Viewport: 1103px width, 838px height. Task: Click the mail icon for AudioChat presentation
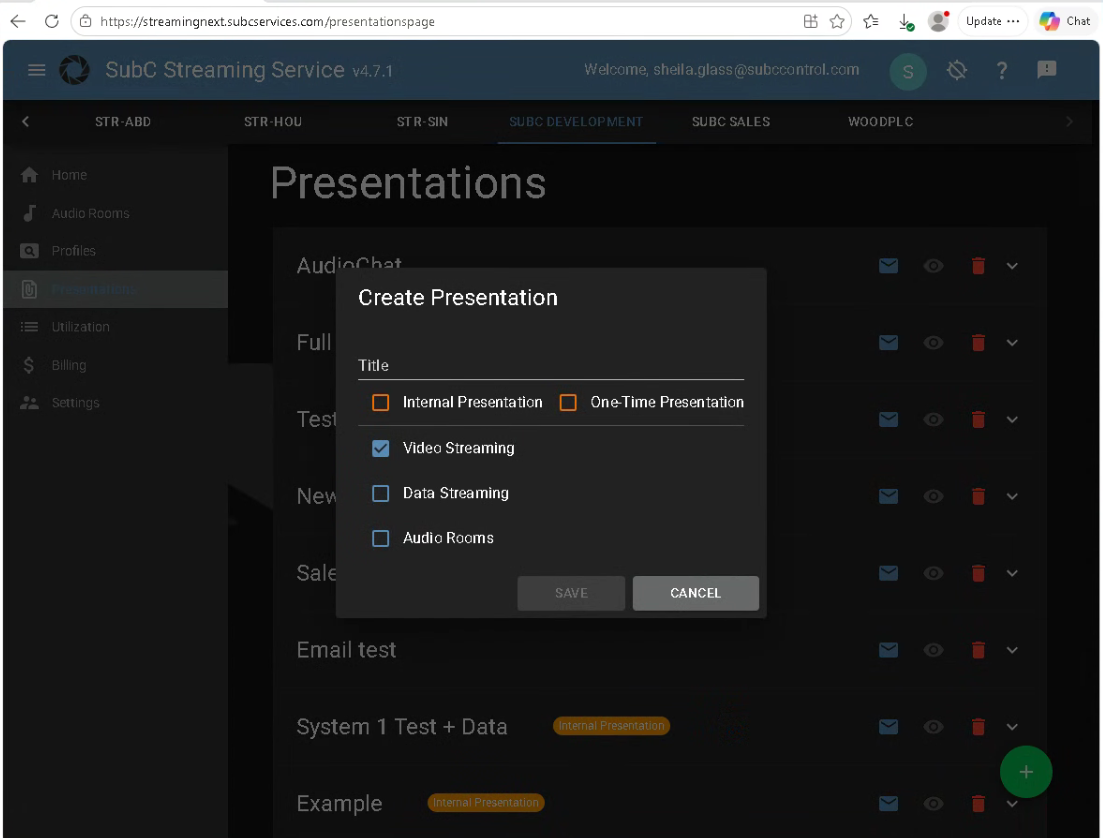888,266
